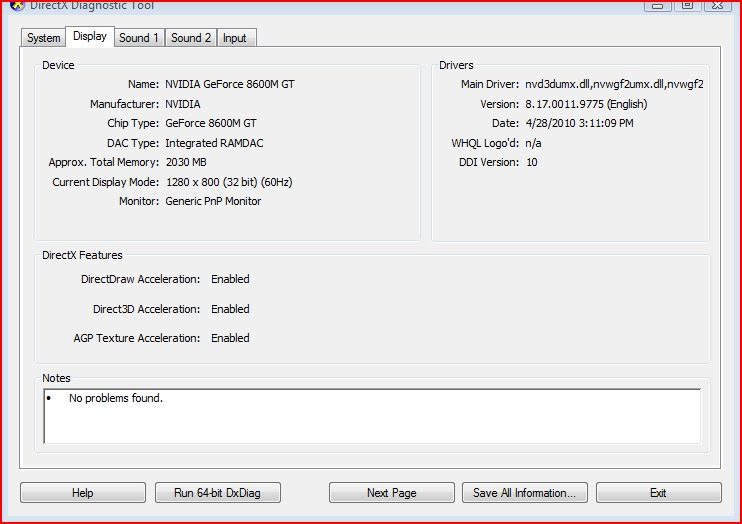This screenshot has width=742, height=524.
Task: Click the Current Display Mode value
Action: click(x=228, y=182)
